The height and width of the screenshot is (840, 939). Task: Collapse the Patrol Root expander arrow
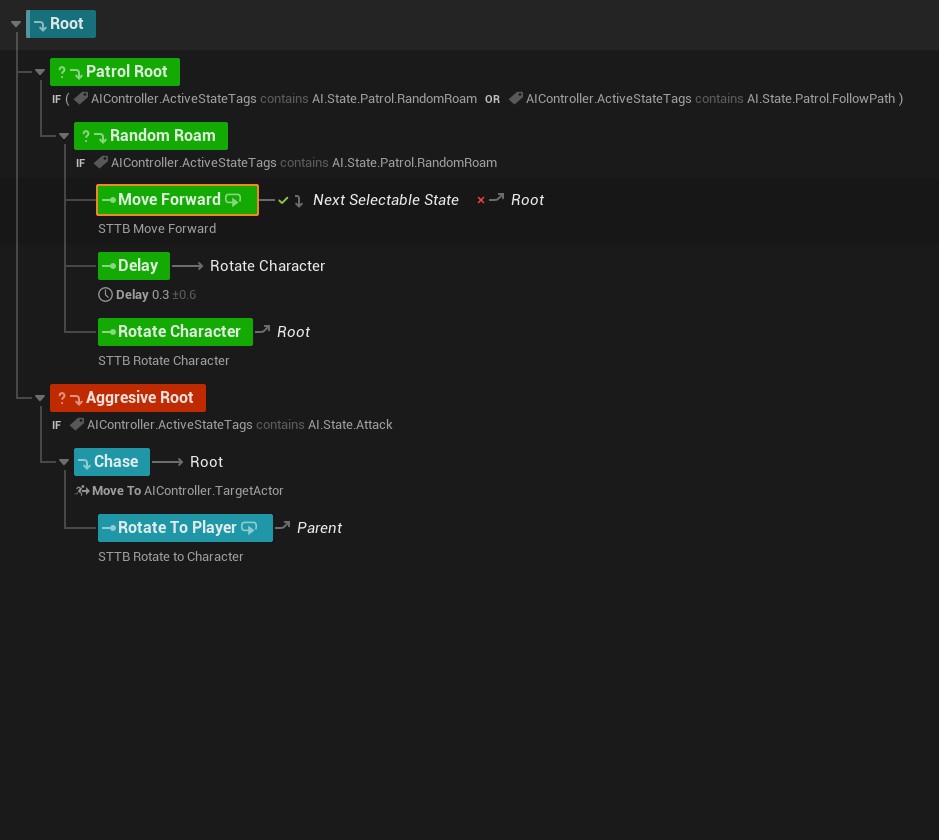[x=40, y=72]
